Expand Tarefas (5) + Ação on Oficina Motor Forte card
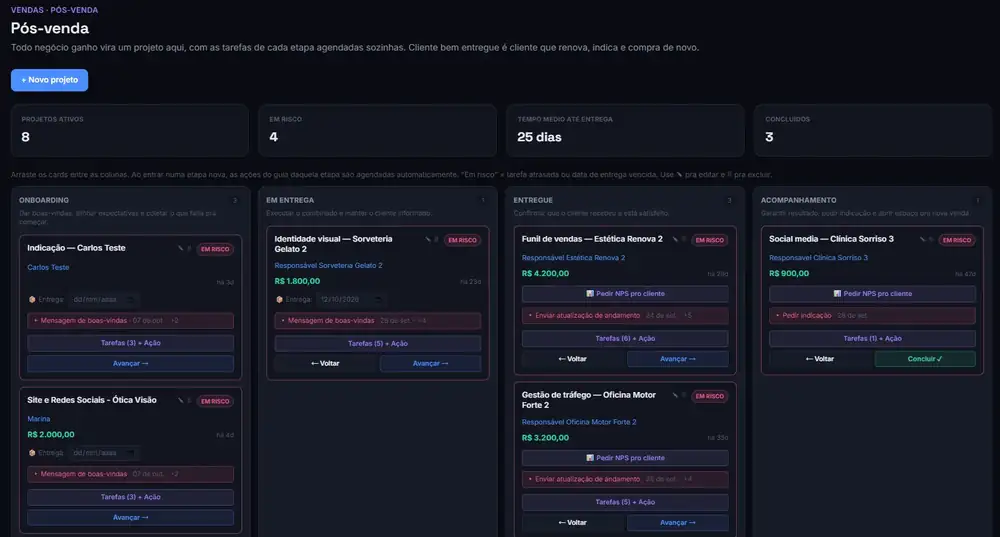Screen dimensions: 1000x537 tap(625, 502)
